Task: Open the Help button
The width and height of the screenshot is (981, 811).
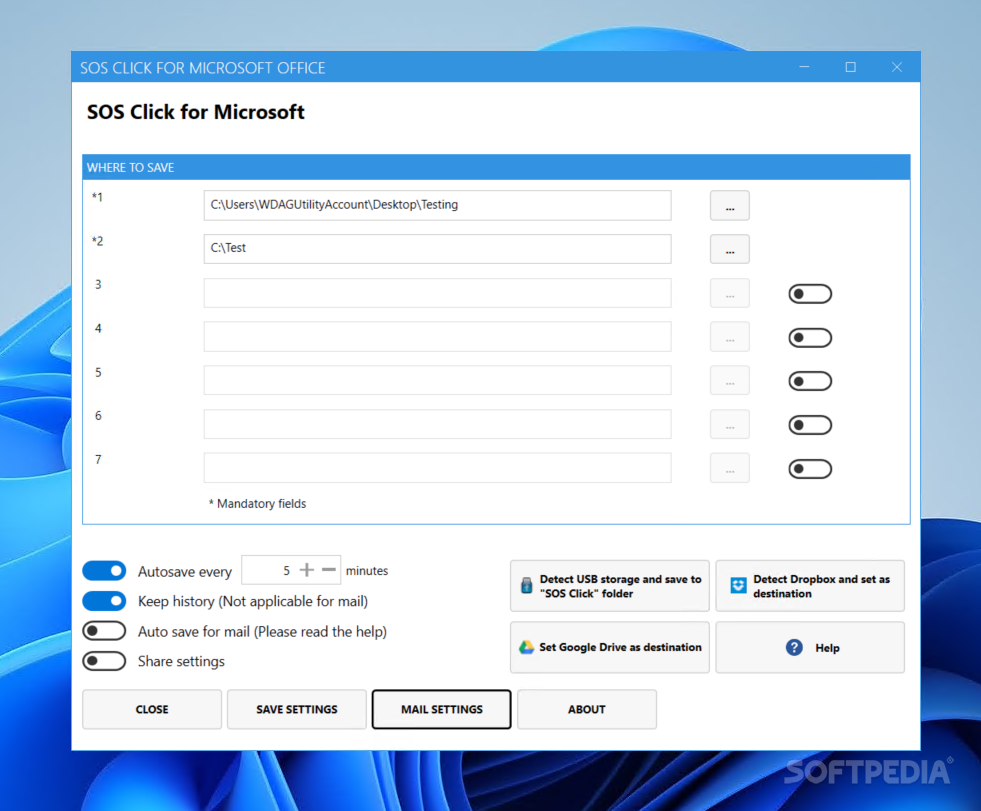Action: pos(810,647)
